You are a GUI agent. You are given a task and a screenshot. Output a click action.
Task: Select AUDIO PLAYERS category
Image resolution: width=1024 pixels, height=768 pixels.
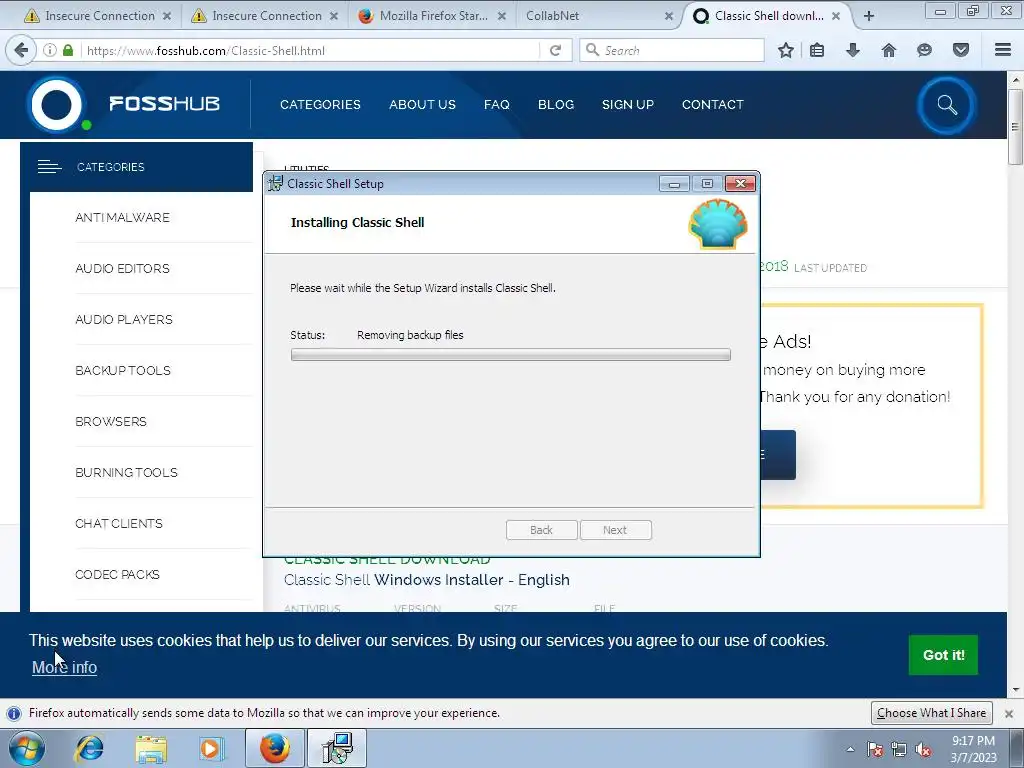point(123,319)
